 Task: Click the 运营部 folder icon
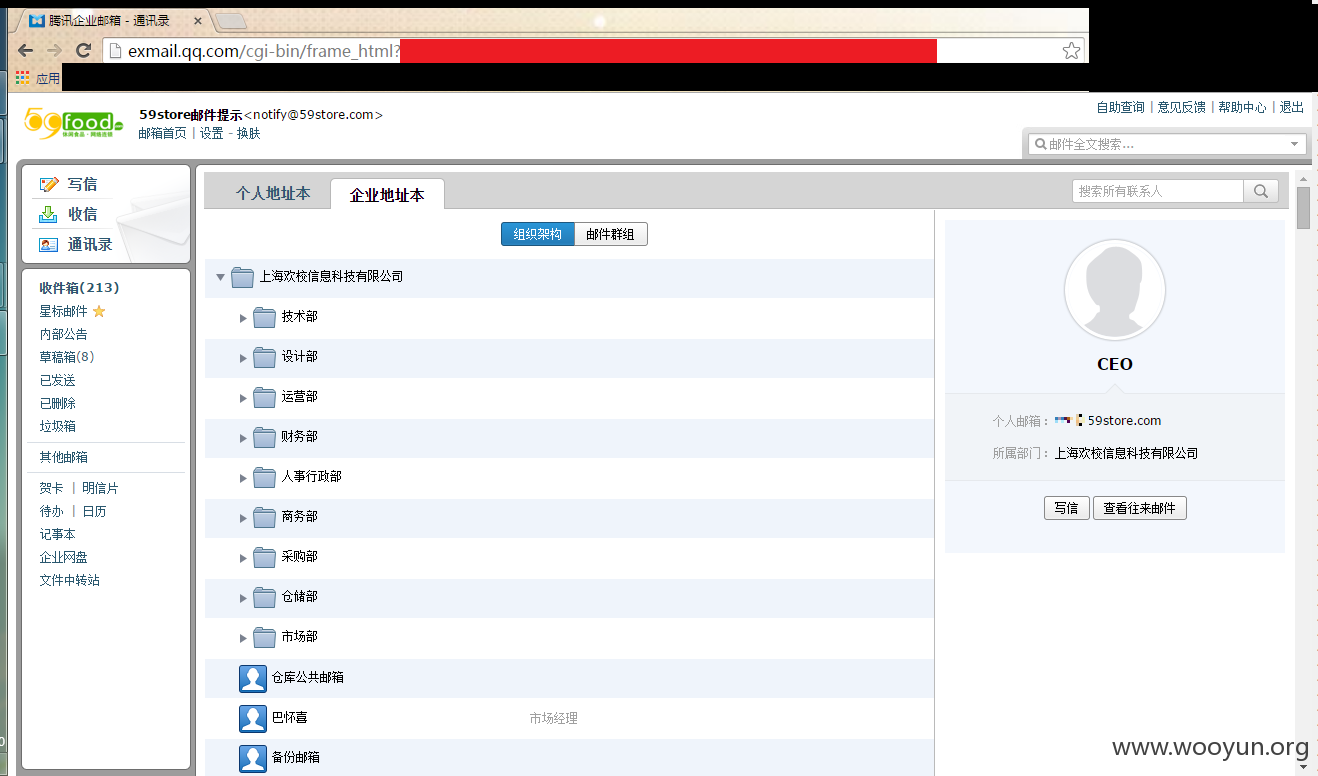264,397
